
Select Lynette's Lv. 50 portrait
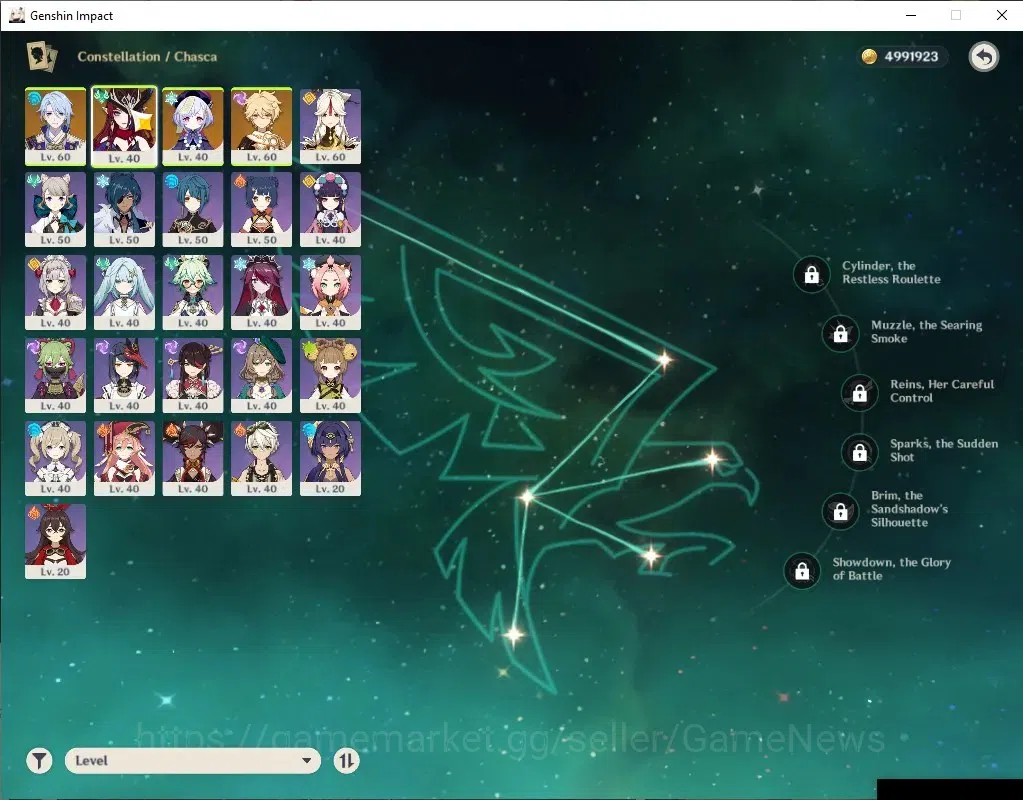tap(55, 209)
